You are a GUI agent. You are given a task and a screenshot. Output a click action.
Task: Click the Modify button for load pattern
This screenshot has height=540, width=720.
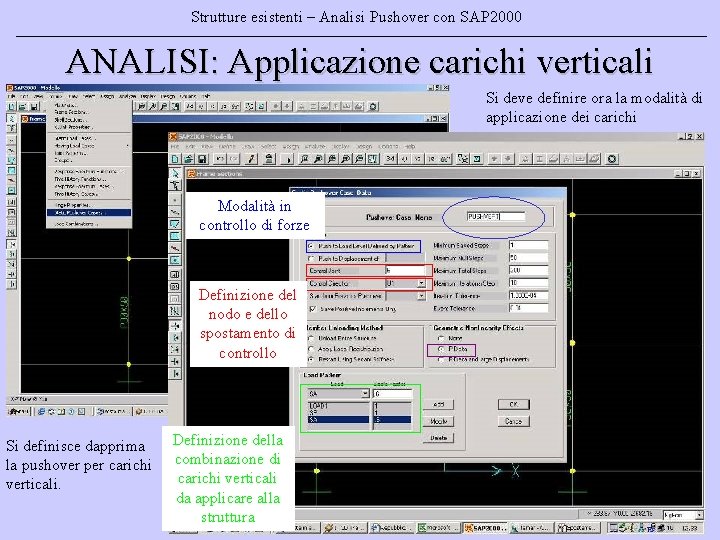pos(439,421)
